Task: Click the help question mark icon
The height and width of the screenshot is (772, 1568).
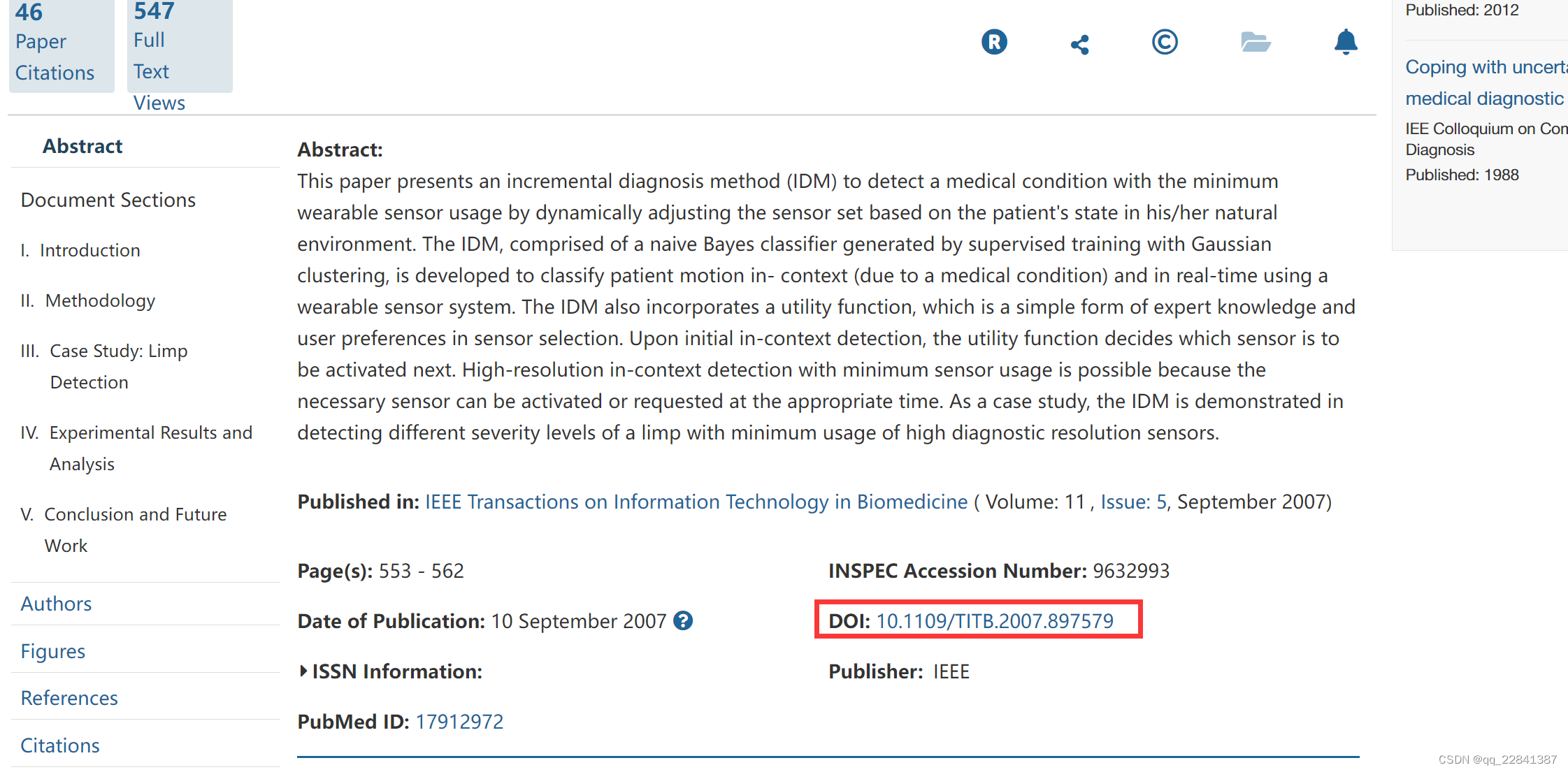Action: pos(682,620)
